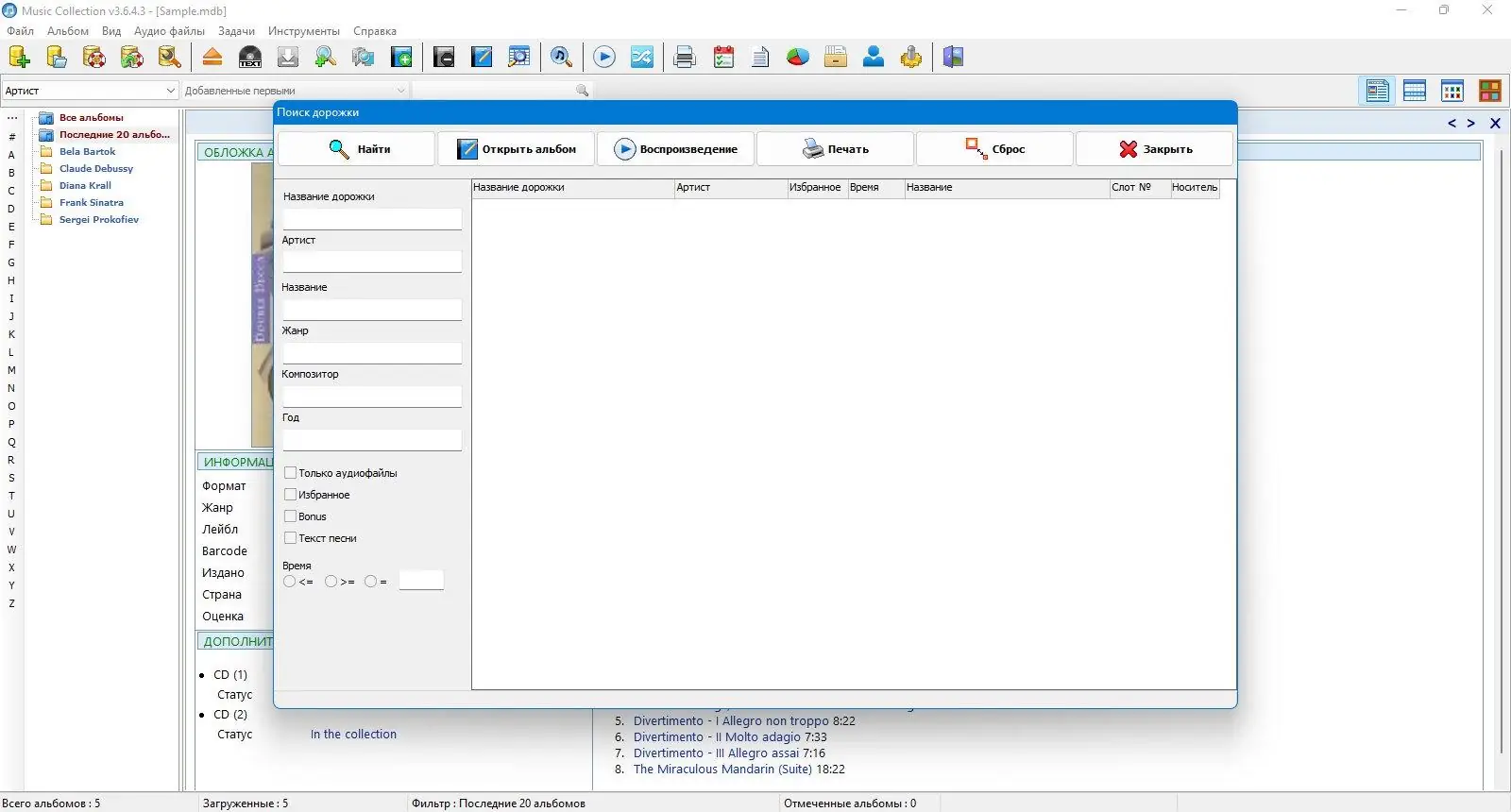Image resolution: width=1511 pixels, height=812 pixels.
Task: Select the >= time radio button
Action: coord(331,582)
